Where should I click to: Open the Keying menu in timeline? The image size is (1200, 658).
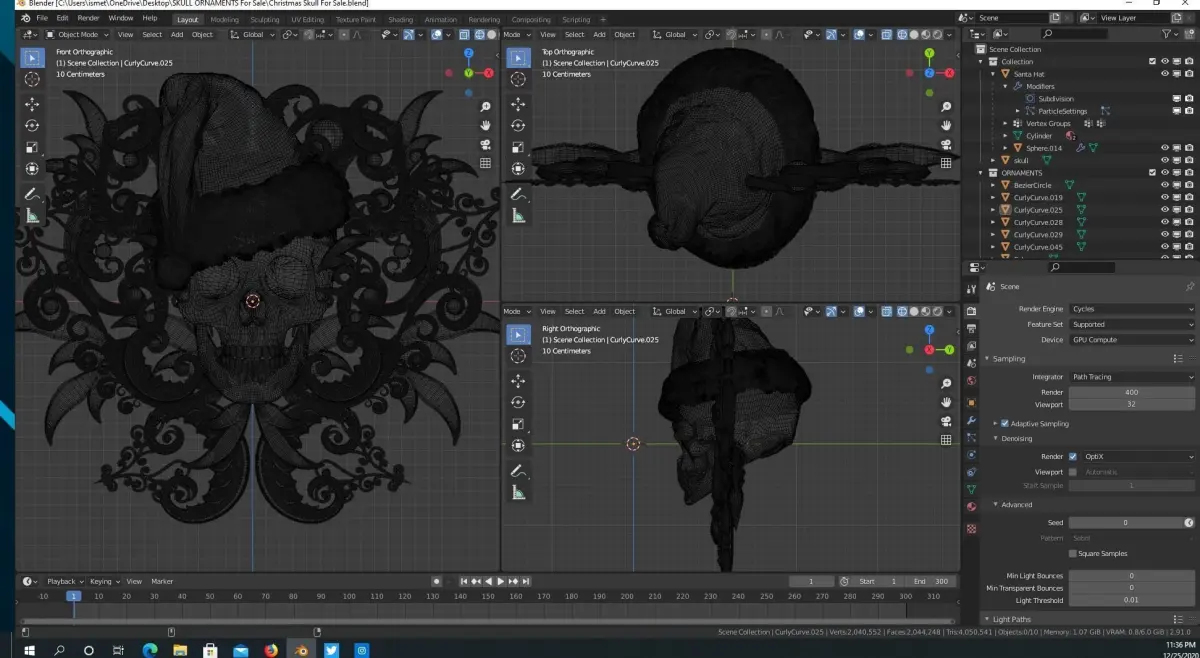103,581
